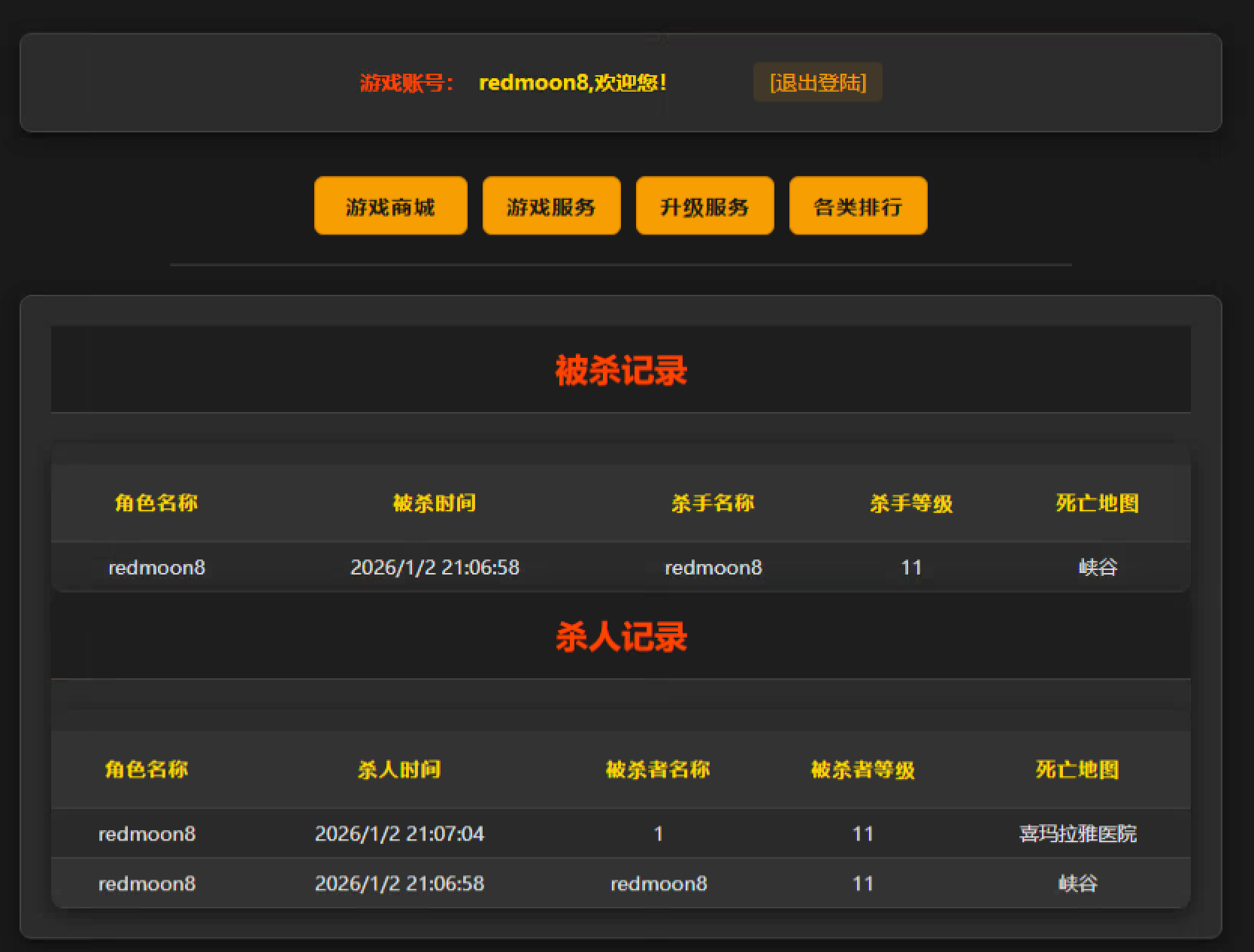This screenshot has width=1254, height=952.
Task: Click the redmoon8,欢迎您! welcome text
Action: (572, 82)
